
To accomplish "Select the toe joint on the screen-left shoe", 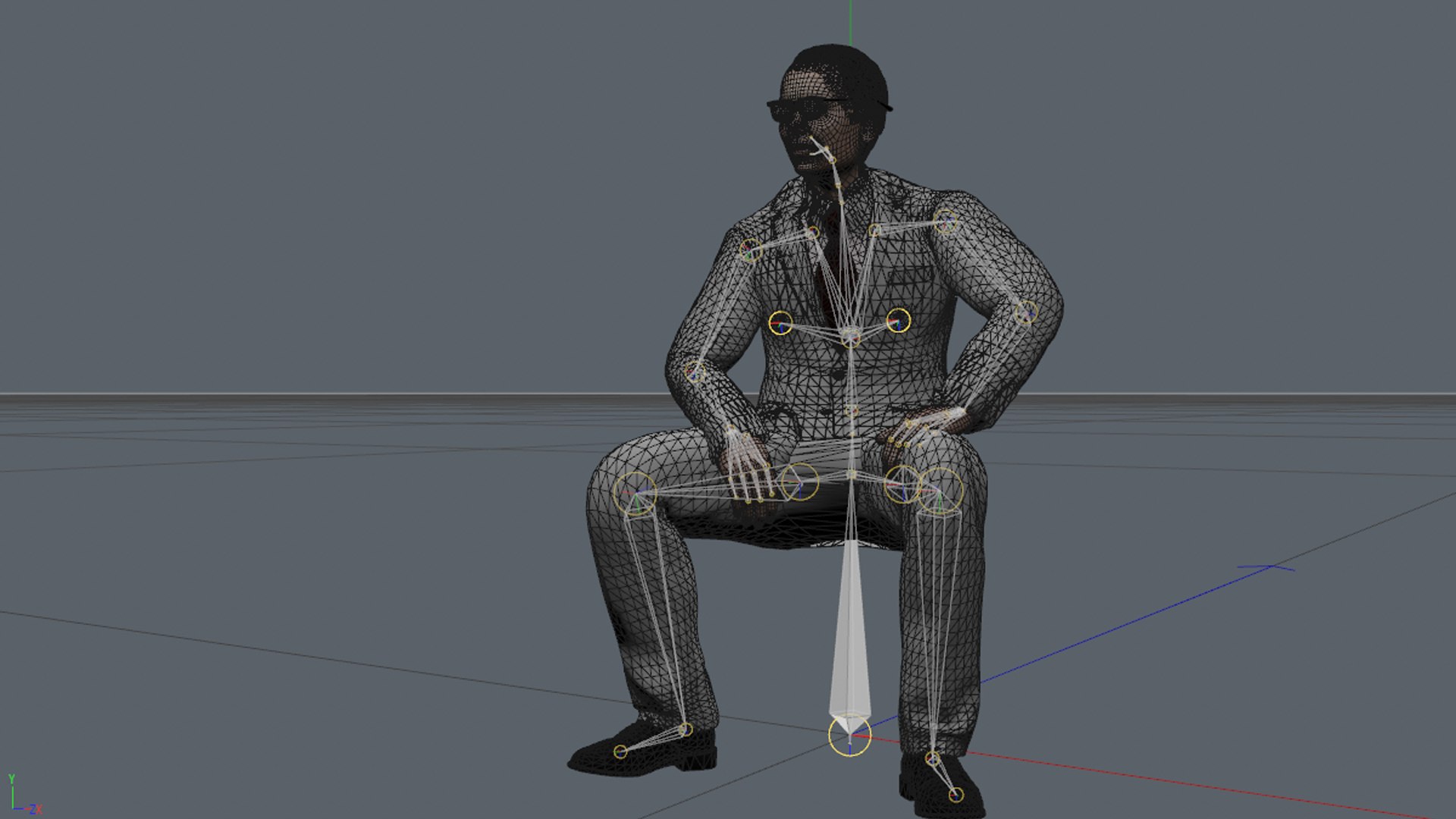I will coord(620,752).
